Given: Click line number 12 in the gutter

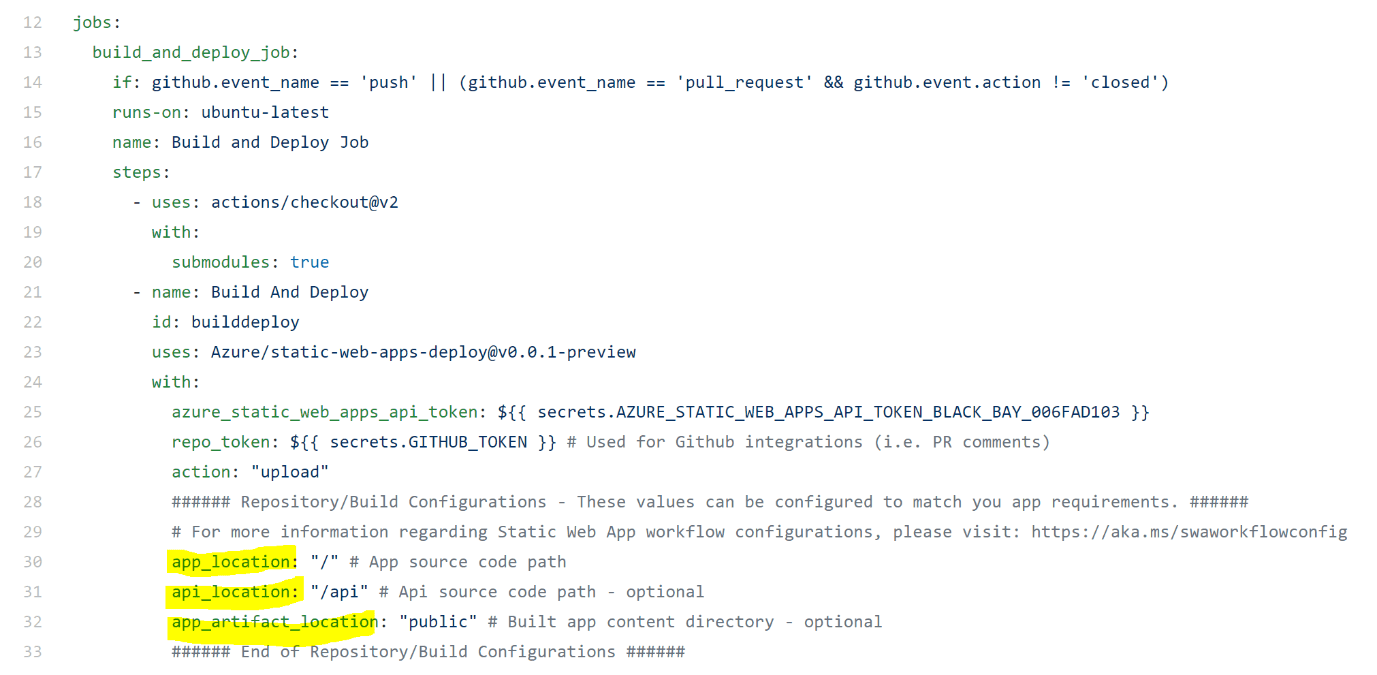Looking at the screenshot, I should click(x=32, y=22).
